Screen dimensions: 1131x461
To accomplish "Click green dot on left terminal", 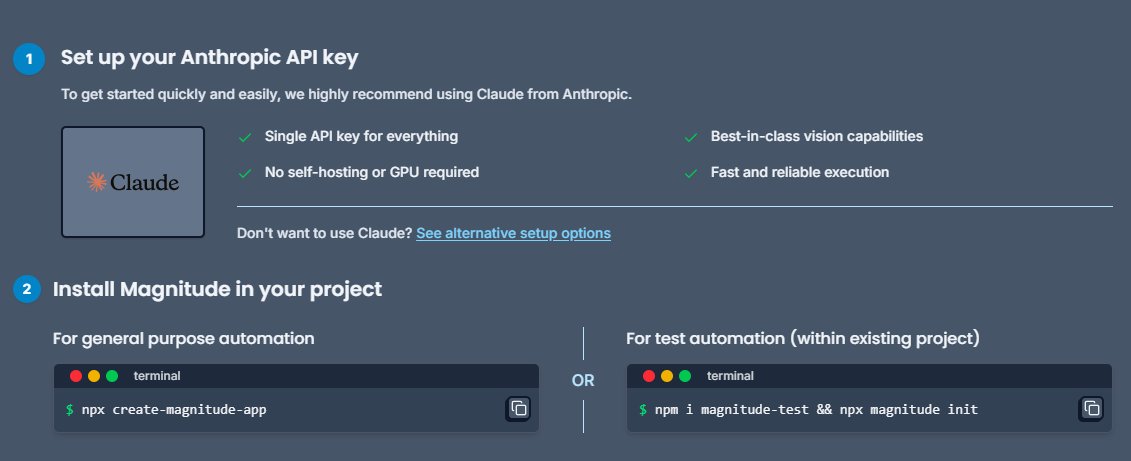I will tap(112, 376).
